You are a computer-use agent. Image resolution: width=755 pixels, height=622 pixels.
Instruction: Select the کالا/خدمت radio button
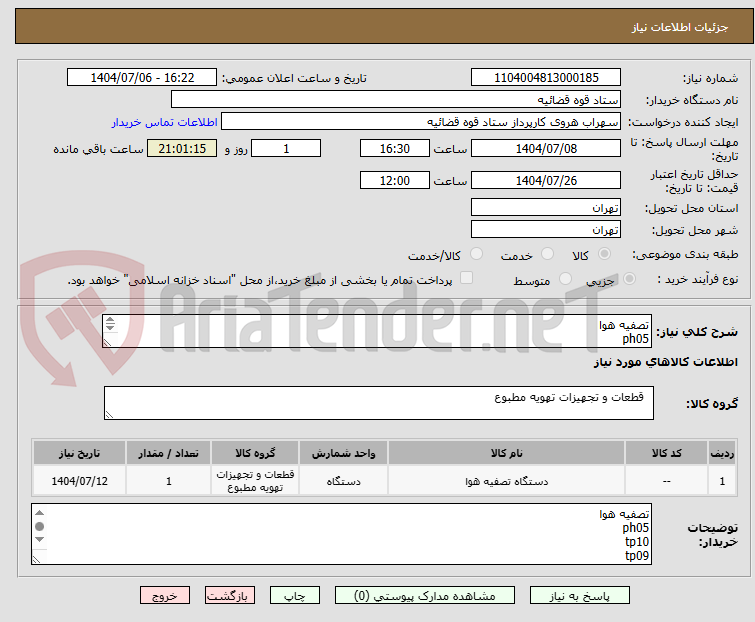tap(476, 254)
